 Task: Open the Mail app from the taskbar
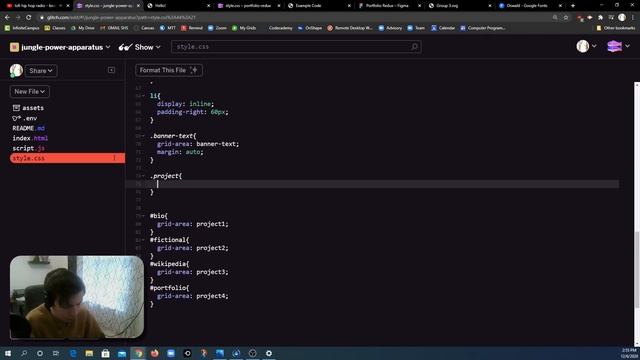[122, 353]
